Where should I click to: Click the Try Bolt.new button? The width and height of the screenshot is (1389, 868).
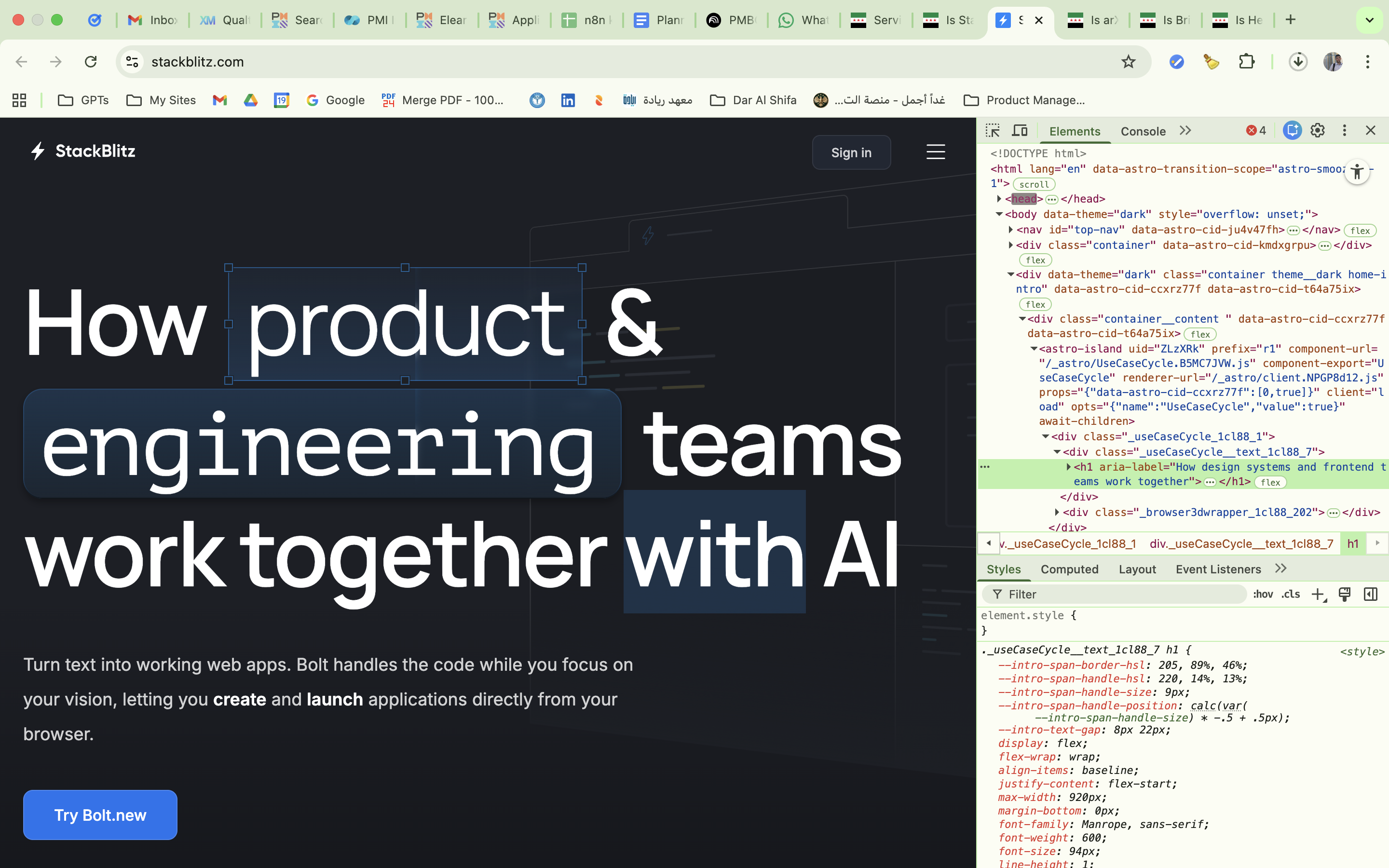pos(100,814)
